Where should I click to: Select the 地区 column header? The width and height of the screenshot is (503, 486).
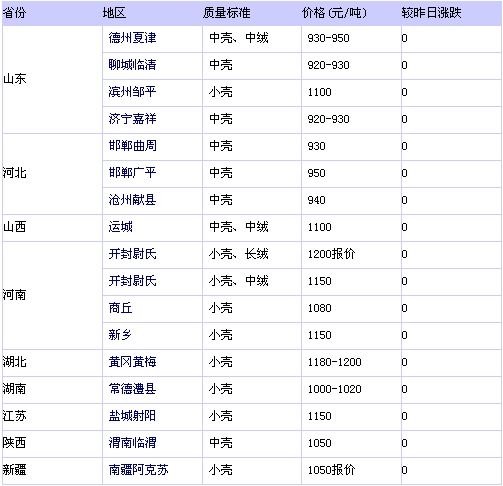(114, 13)
